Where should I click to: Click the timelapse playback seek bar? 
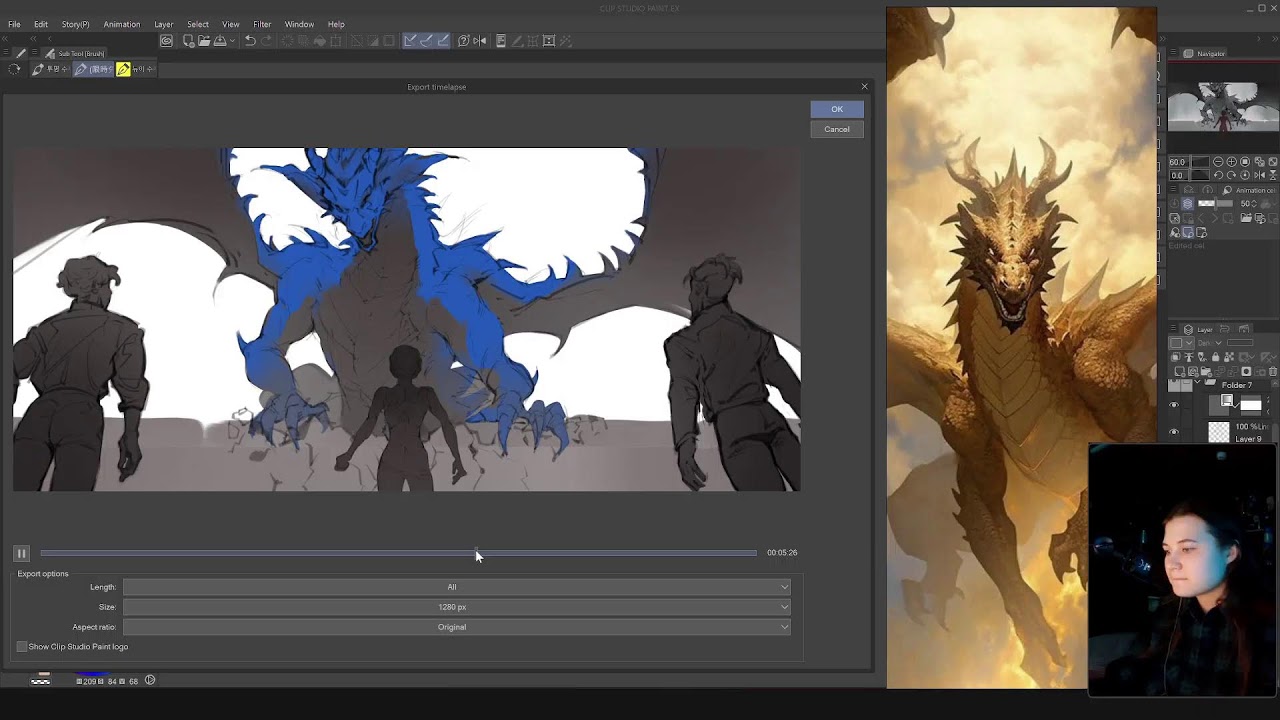tap(399, 553)
